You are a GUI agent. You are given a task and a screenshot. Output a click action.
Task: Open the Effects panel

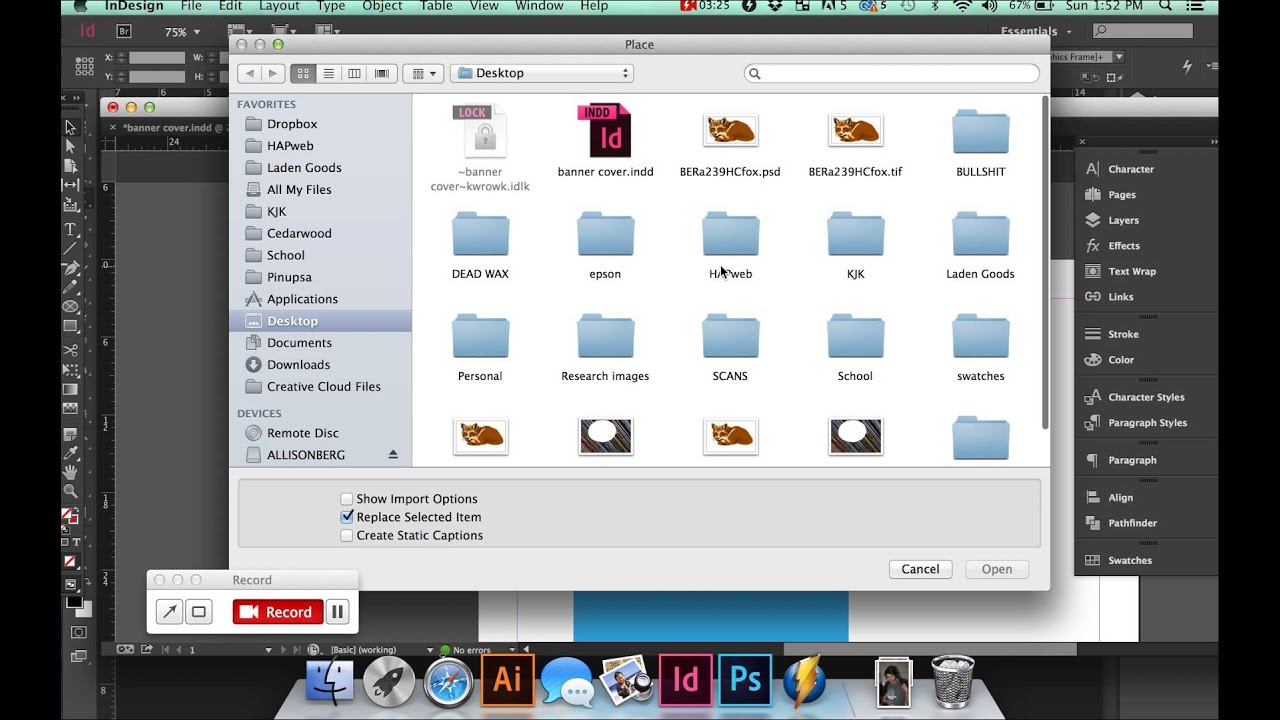point(1123,246)
